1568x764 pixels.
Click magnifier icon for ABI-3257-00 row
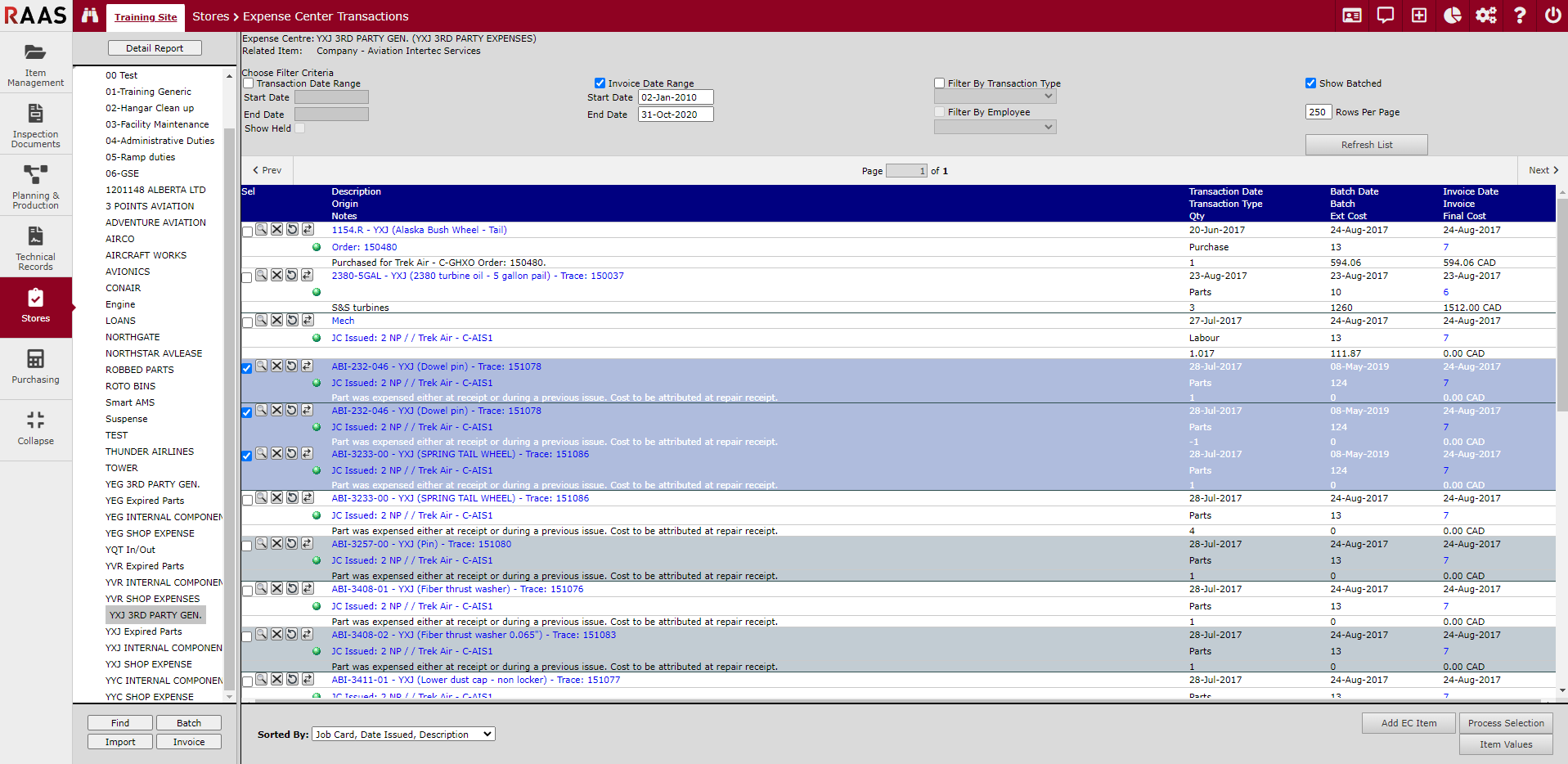click(262, 544)
